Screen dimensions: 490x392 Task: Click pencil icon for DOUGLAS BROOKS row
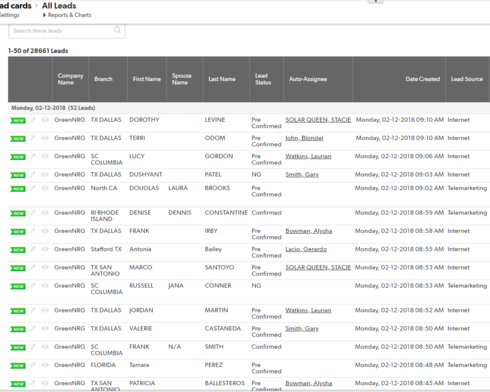(32, 189)
